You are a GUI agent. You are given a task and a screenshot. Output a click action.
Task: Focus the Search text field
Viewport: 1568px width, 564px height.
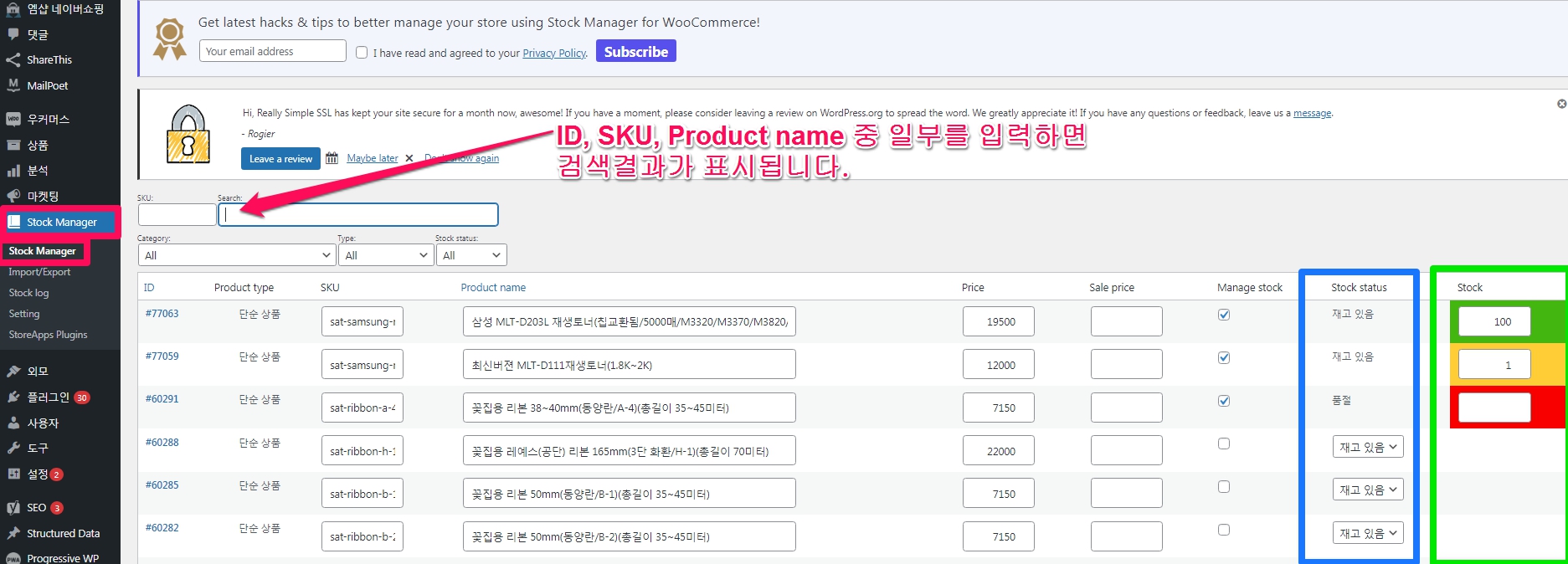358,214
